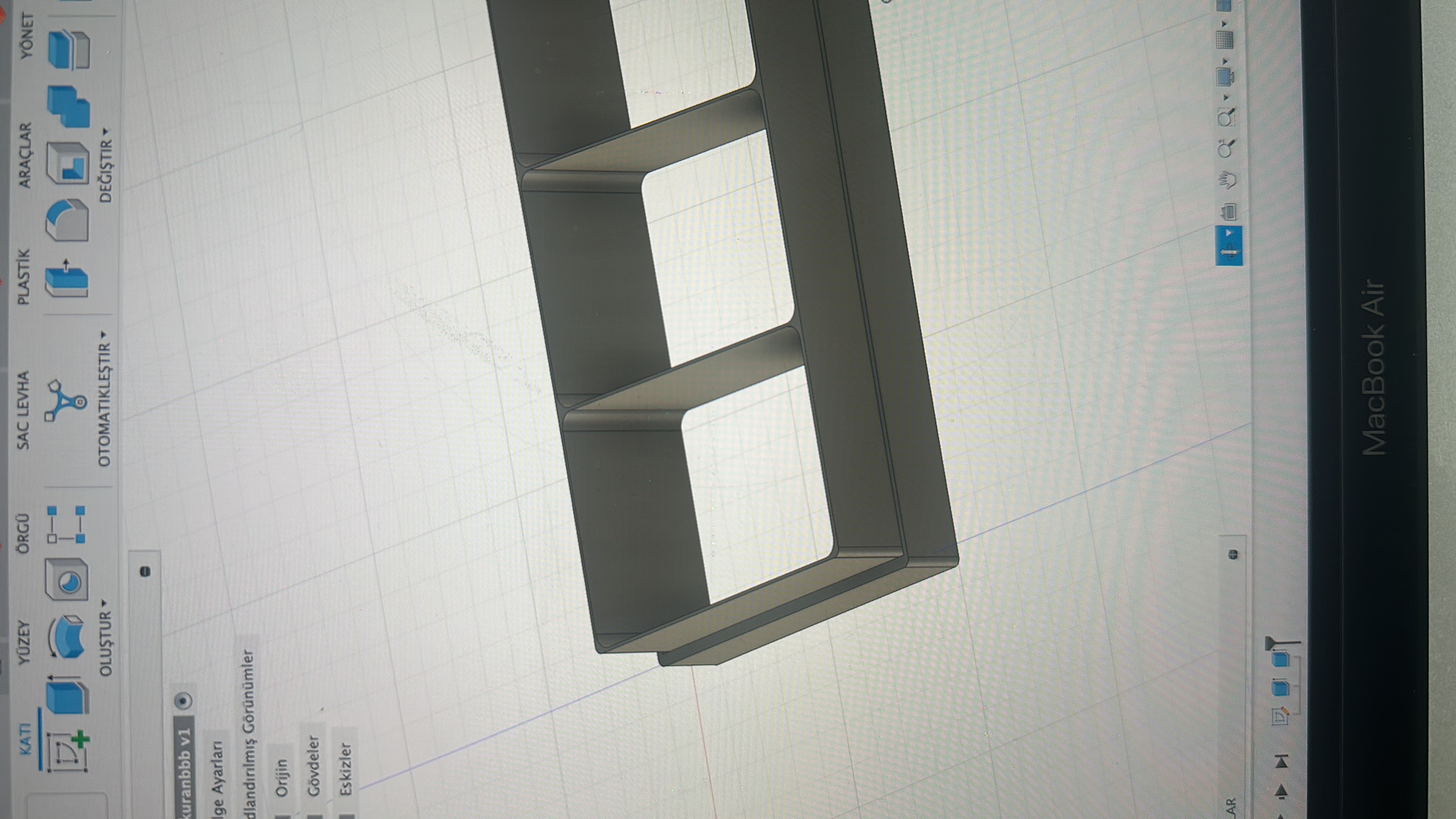Open the Zoom Window dropdown arrow
The height and width of the screenshot is (819, 1456).
1227,98
